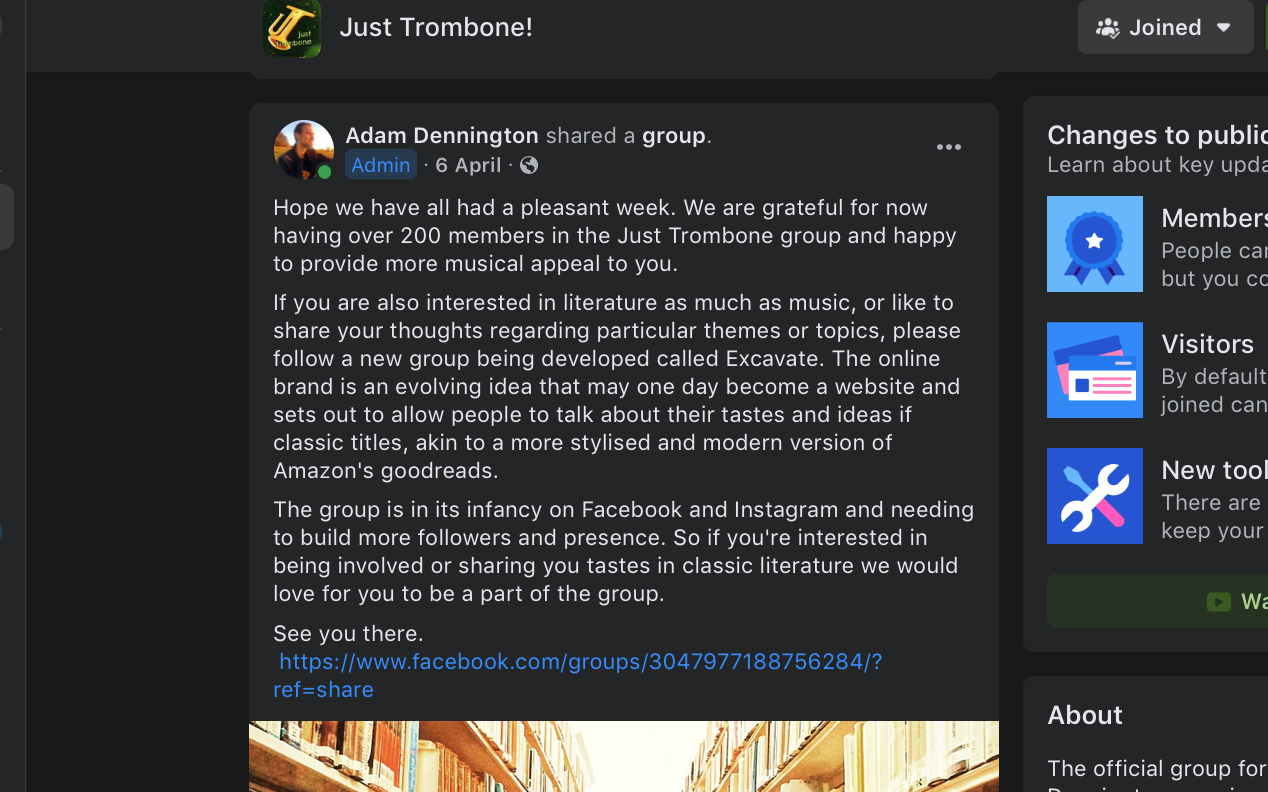Click the public globe audience icon
The height and width of the screenshot is (792, 1268).
529,165
